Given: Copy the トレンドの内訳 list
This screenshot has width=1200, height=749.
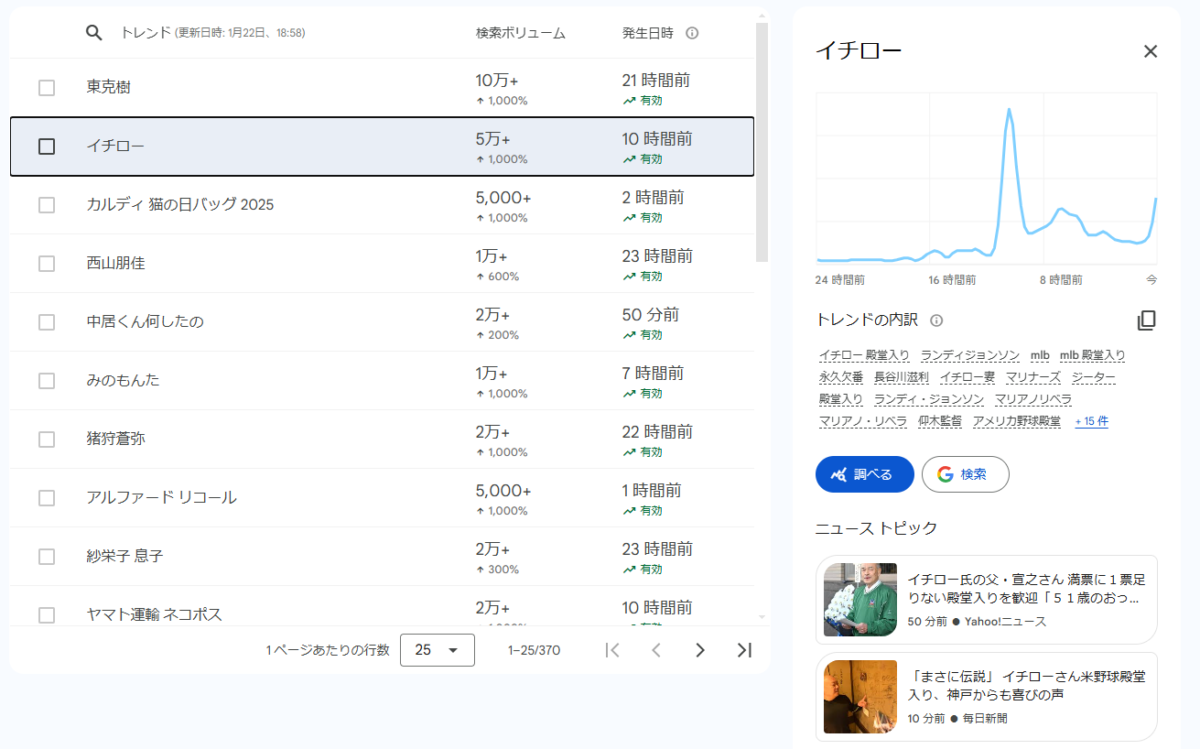Looking at the screenshot, I should 1147,320.
